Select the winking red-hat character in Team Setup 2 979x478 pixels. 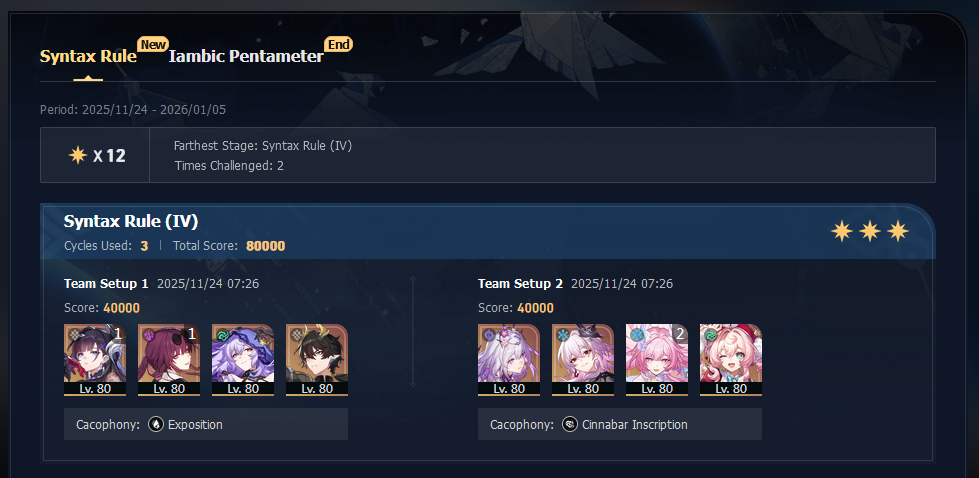pyautogui.click(x=731, y=360)
